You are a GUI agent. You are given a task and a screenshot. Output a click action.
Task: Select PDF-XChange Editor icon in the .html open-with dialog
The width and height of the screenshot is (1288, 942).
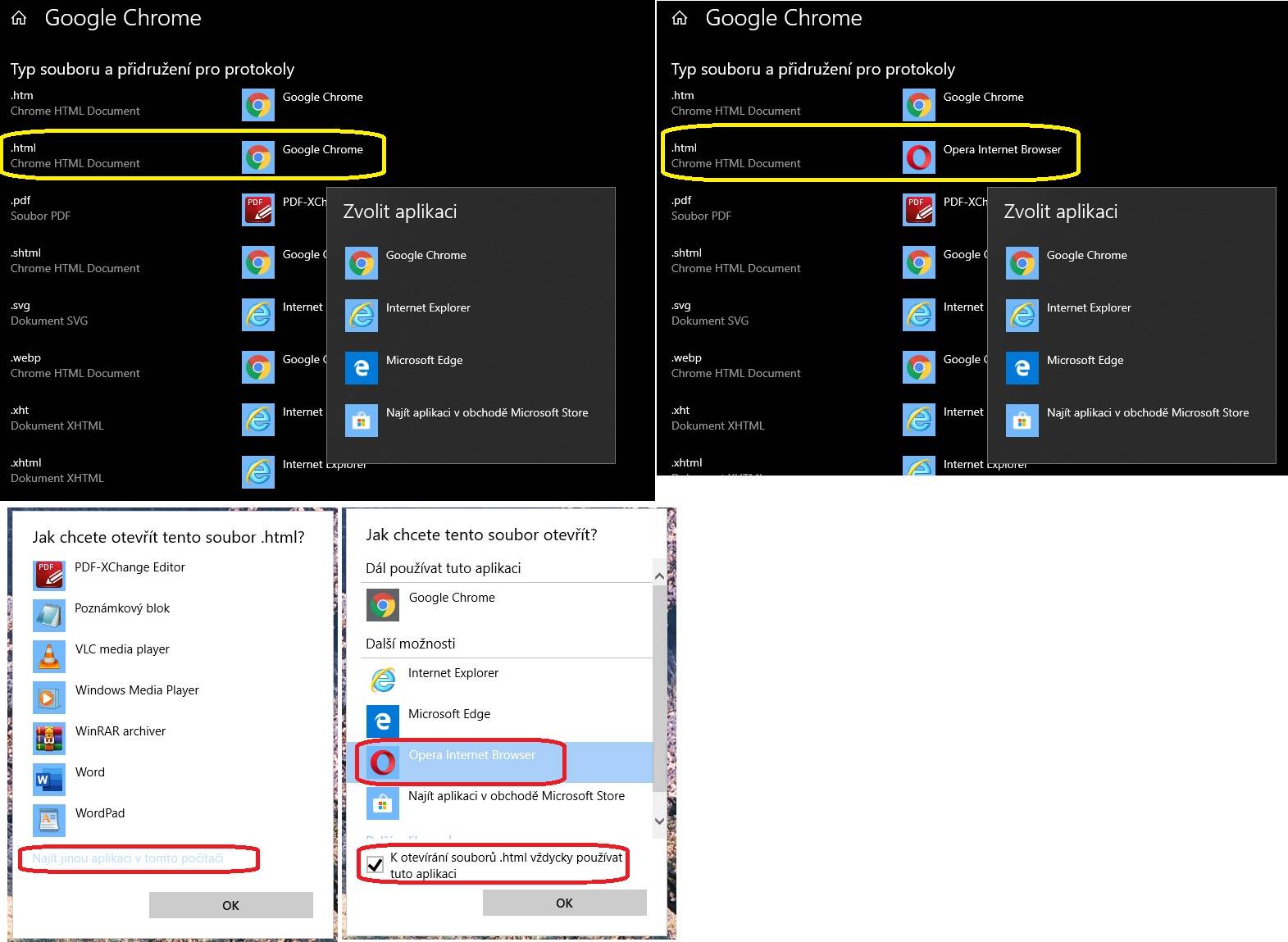coord(49,575)
